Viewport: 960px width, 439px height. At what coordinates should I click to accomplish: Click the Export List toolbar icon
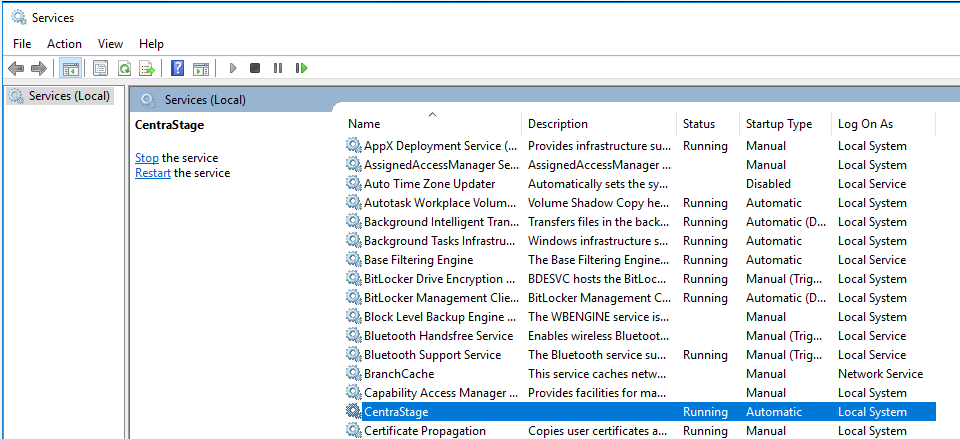147,68
